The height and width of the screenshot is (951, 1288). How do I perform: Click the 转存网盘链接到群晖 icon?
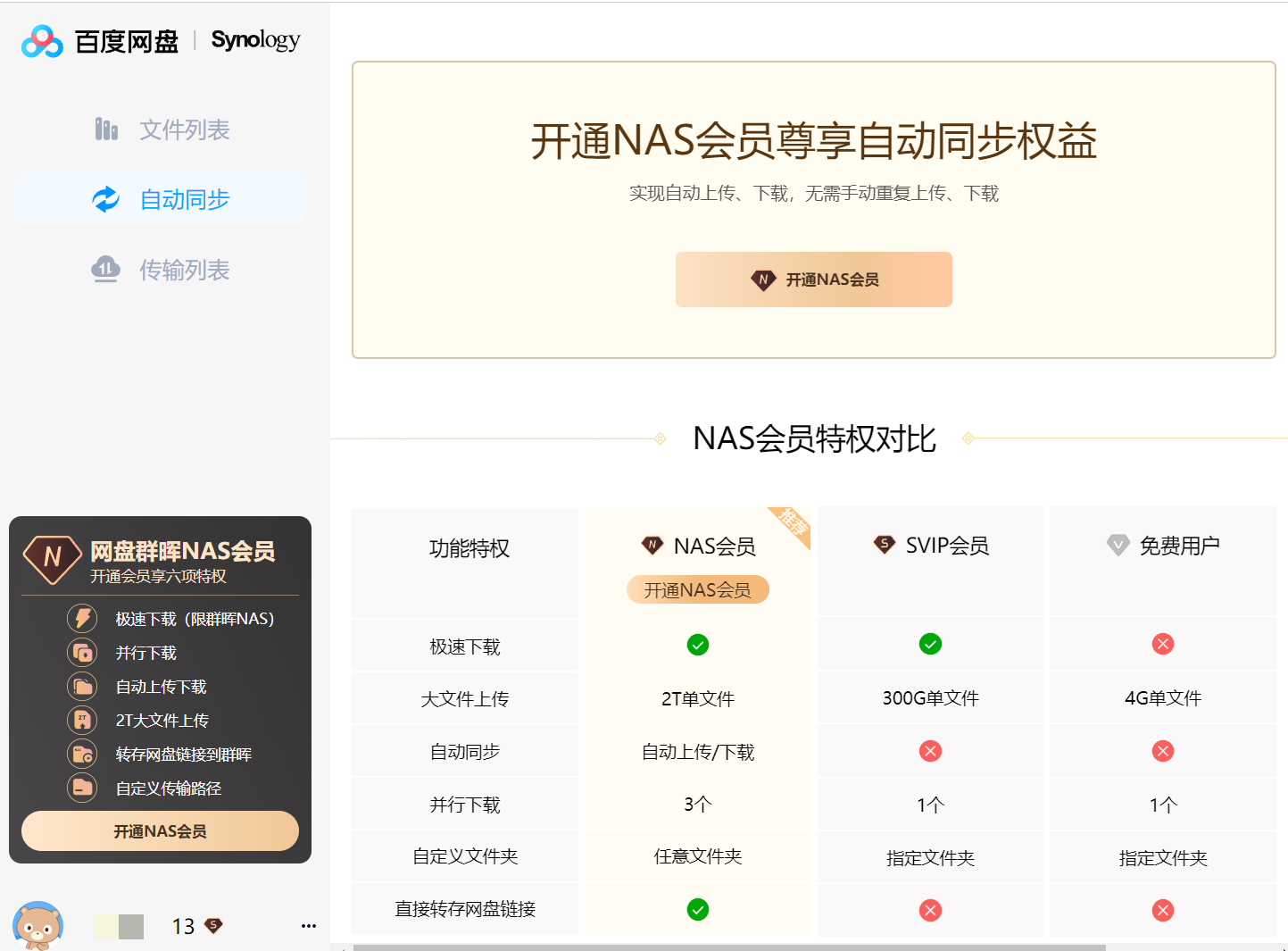click(x=82, y=755)
